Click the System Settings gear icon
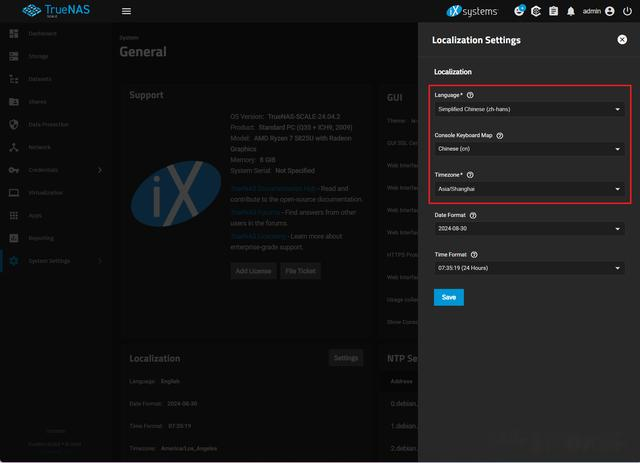The image size is (640, 463). 14,261
